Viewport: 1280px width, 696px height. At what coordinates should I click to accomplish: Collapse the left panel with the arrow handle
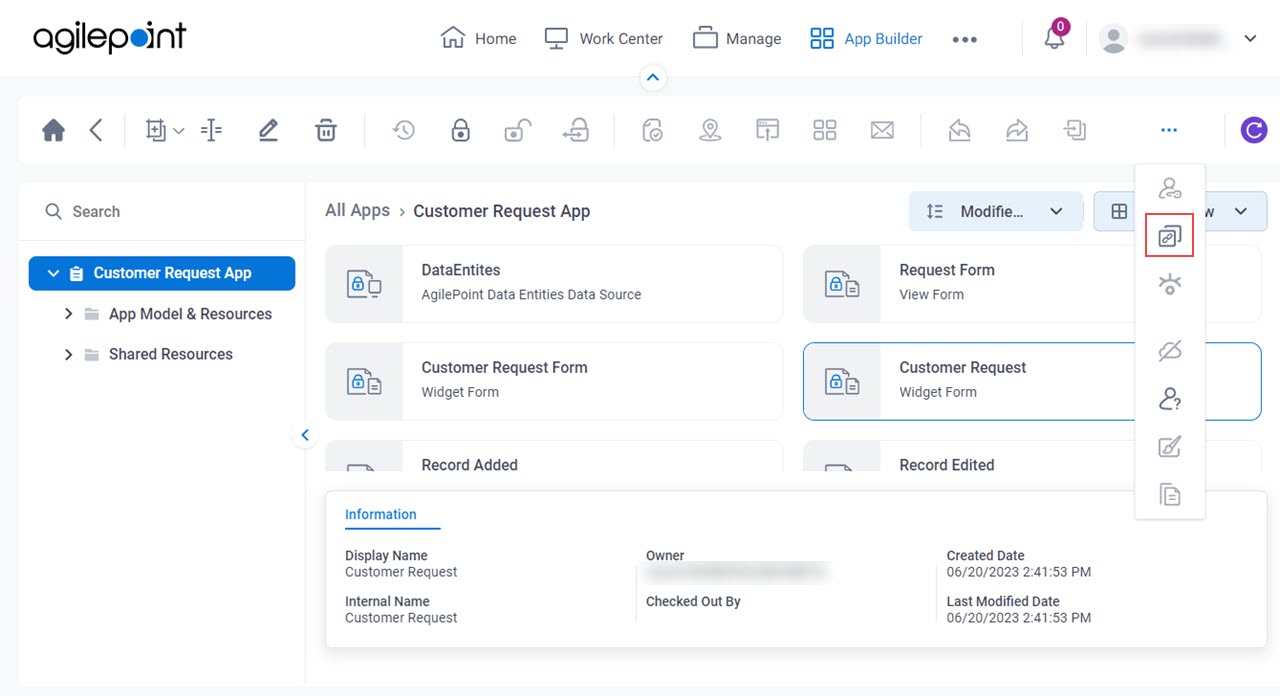pos(305,435)
